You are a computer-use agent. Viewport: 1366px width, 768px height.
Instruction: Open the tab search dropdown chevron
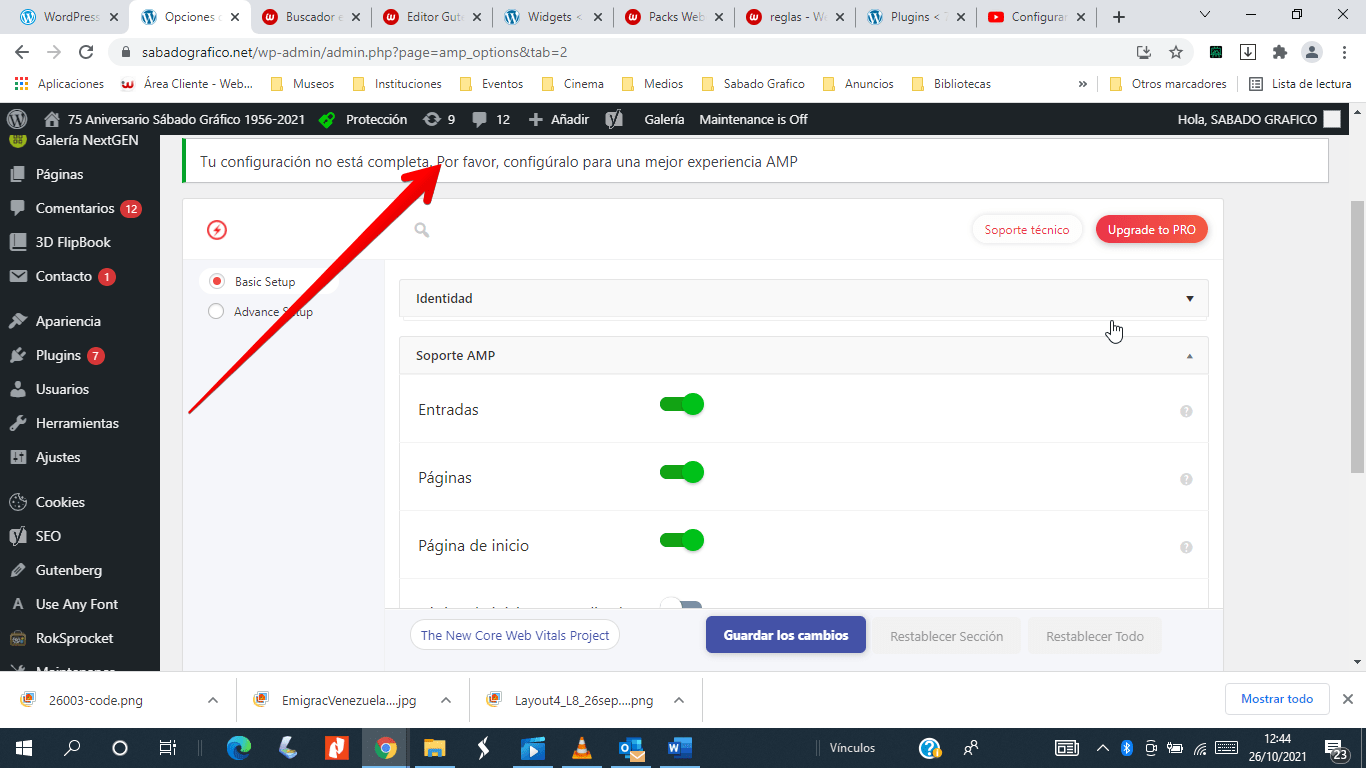tap(1205, 16)
